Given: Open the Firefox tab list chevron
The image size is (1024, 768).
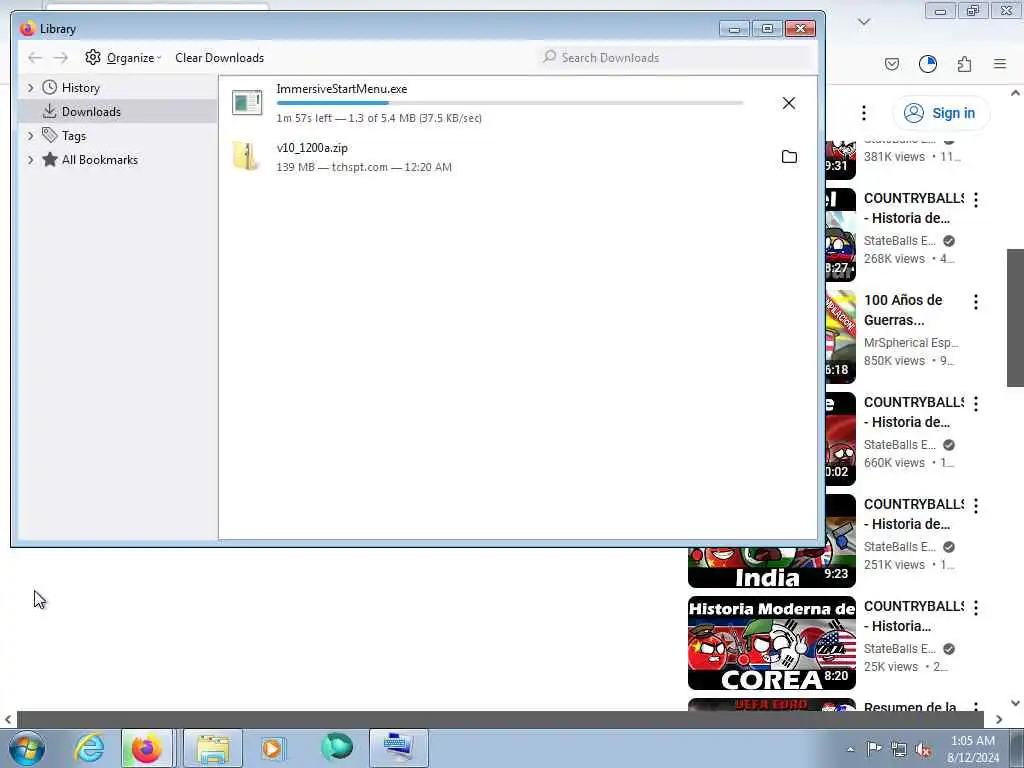Looking at the screenshot, I should click(864, 22).
